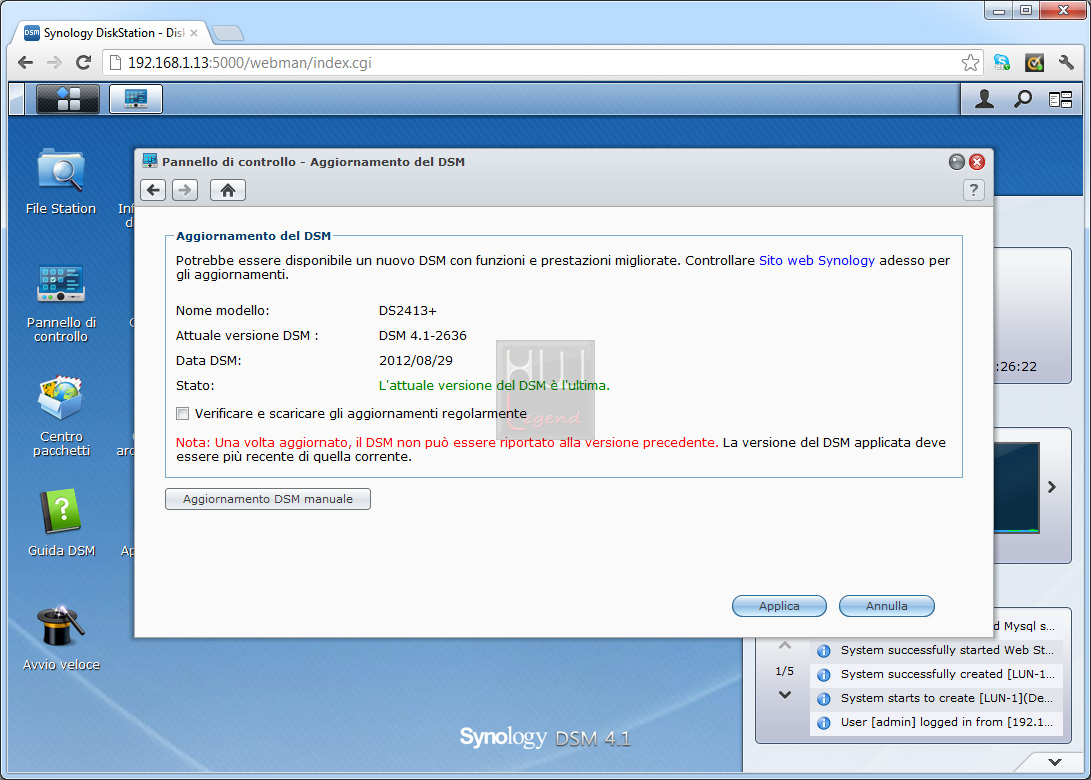Toggle the widgets panel icon
Screen dimensions: 1091x780
(1060, 100)
